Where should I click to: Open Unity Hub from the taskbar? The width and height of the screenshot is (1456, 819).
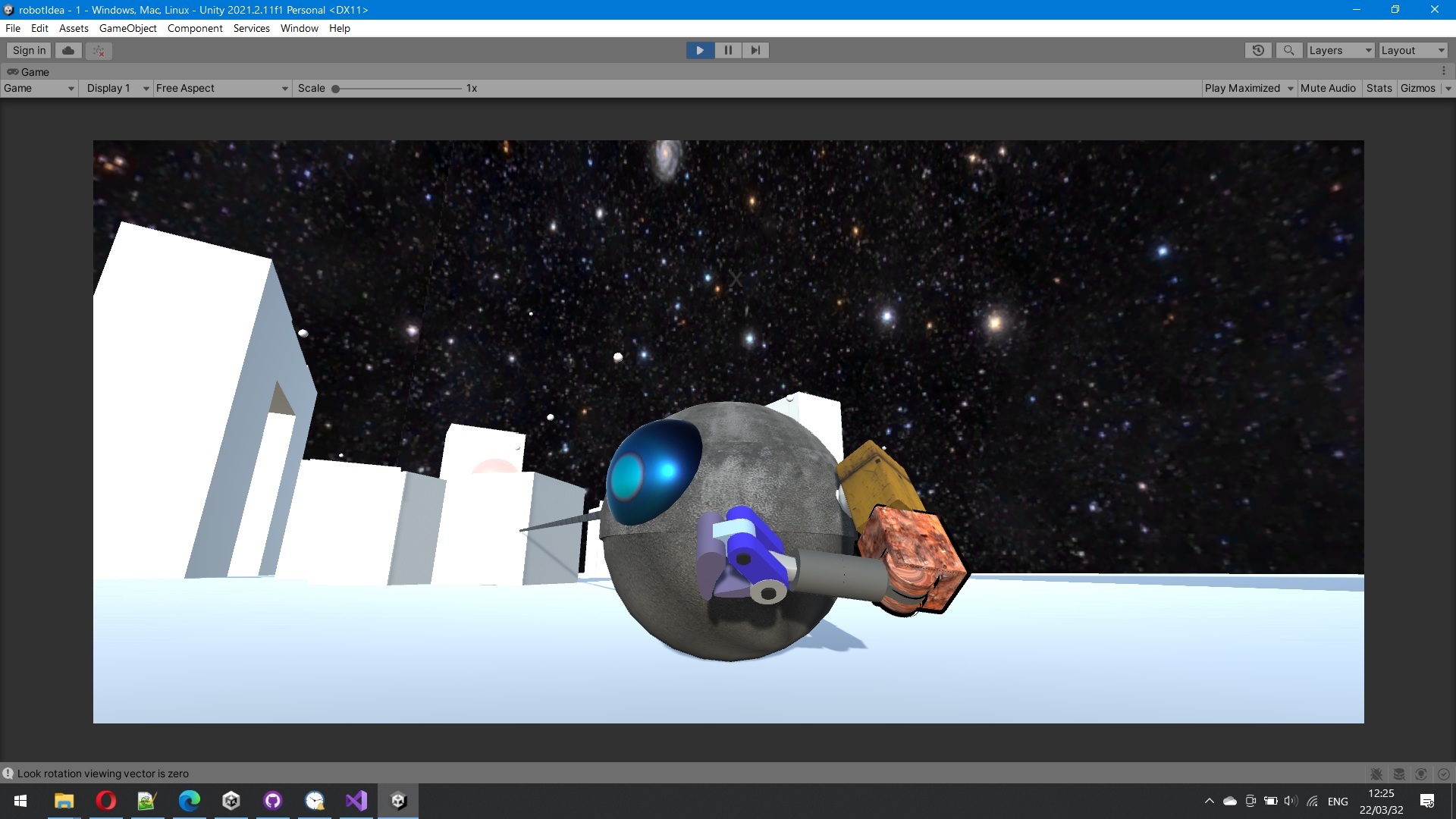[231, 801]
